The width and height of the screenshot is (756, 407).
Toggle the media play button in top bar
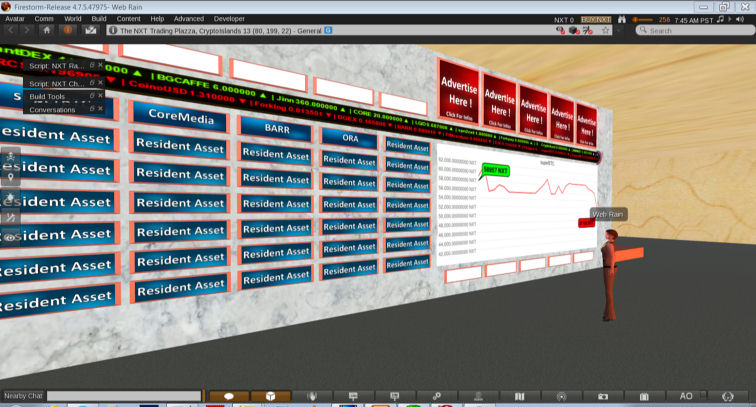(730, 19)
